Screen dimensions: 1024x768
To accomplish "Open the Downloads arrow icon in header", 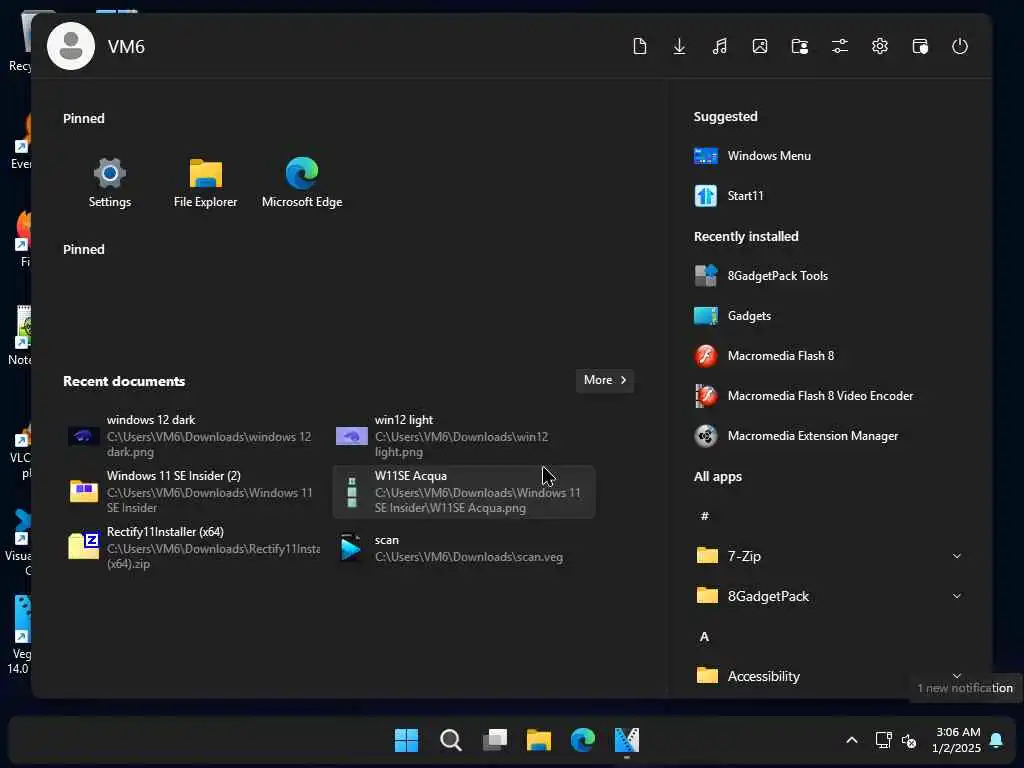I will (x=679, y=46).
